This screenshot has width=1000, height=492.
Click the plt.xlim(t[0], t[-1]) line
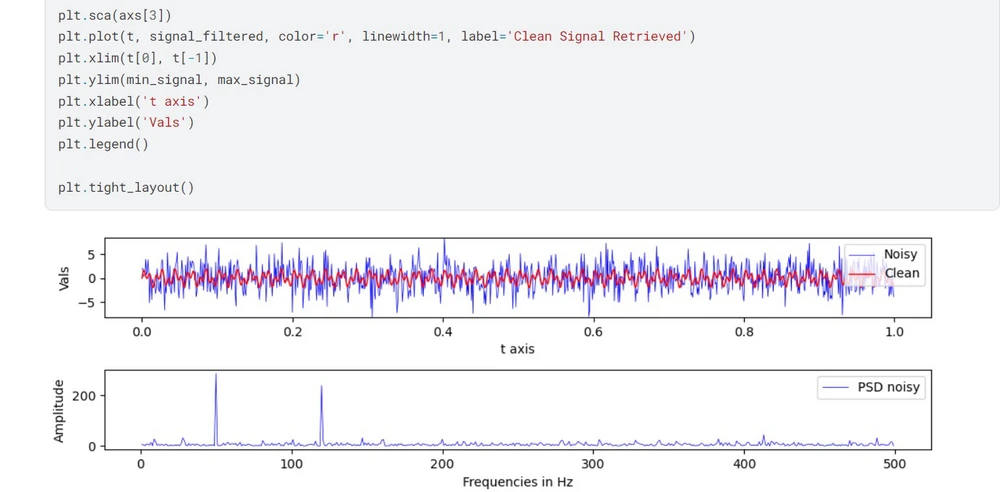tap(137, 58)
